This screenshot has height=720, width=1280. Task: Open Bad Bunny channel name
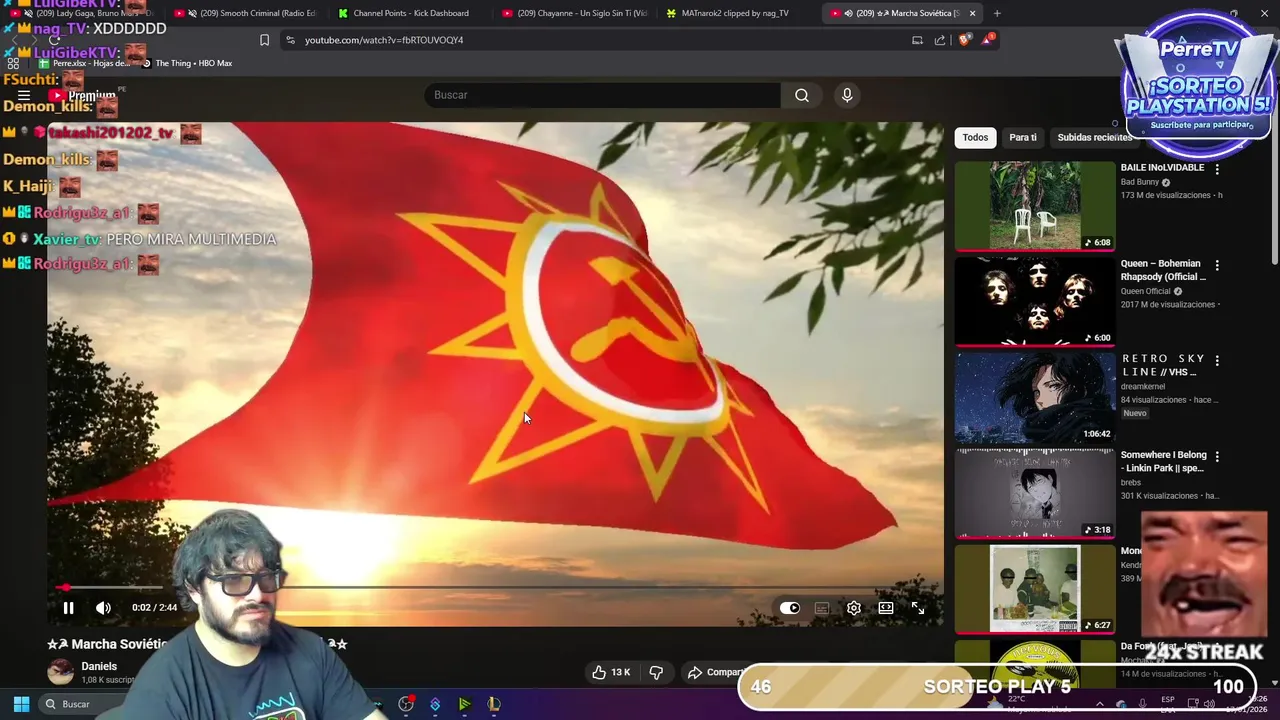(x=1139, y=182)
